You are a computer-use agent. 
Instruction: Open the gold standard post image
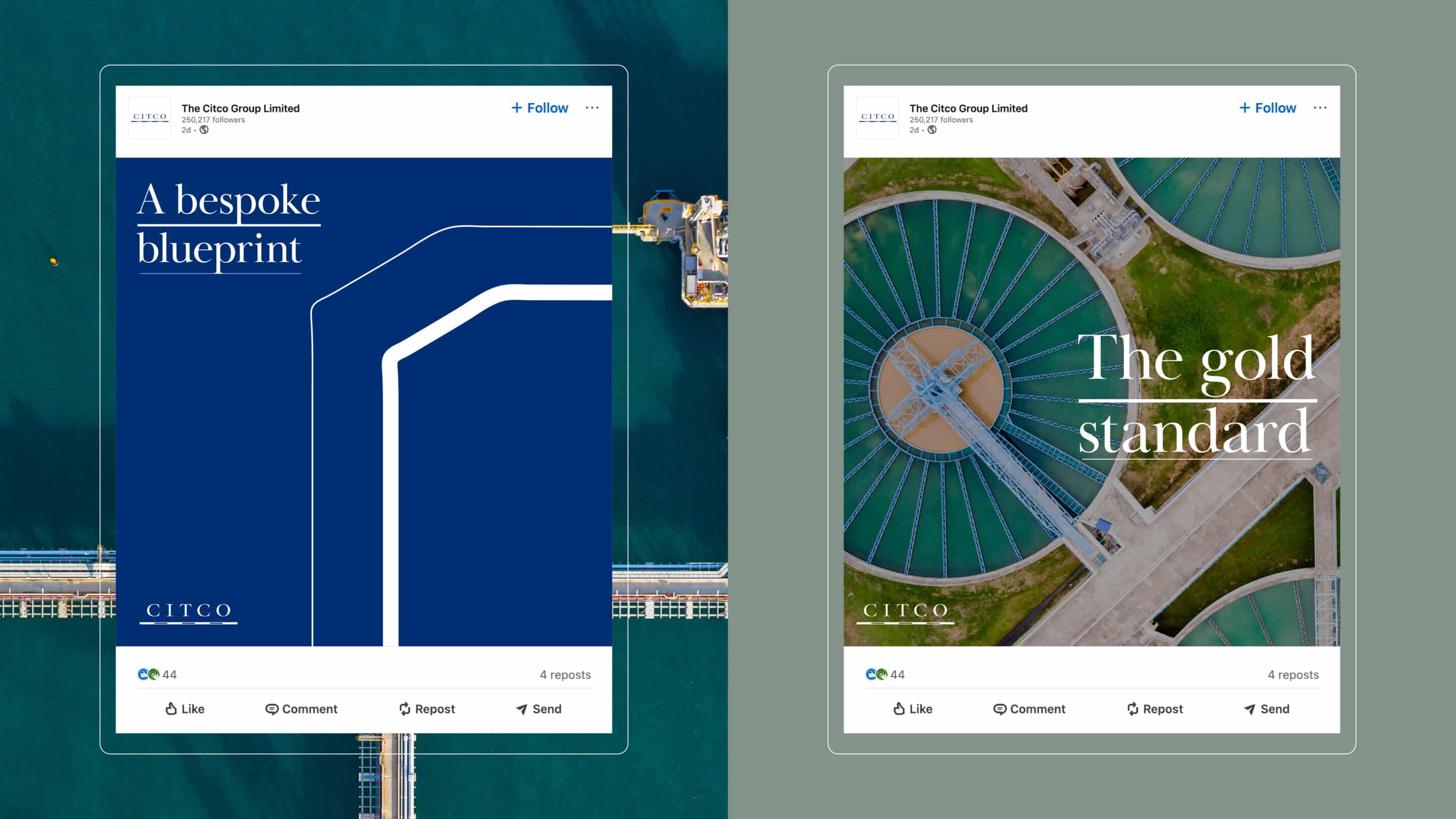click(x=1091, y=401)
